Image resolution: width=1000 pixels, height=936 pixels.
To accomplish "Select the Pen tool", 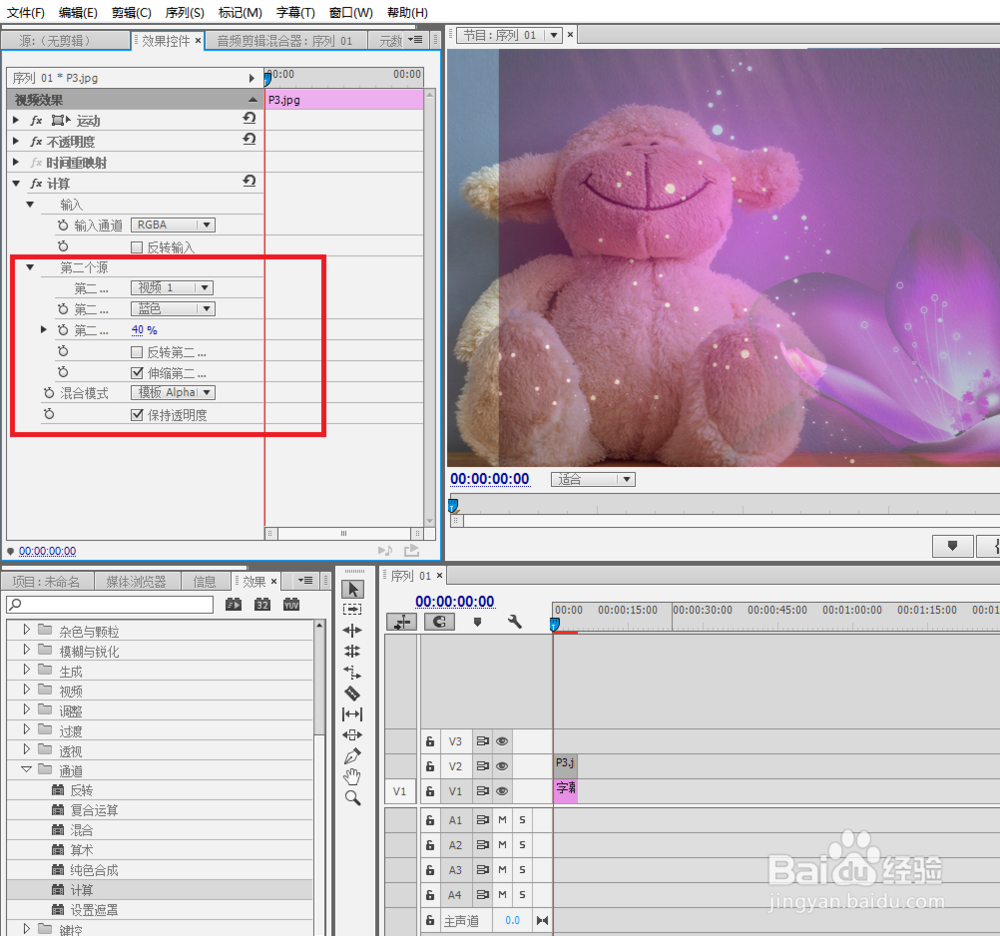I will point(352,756).
